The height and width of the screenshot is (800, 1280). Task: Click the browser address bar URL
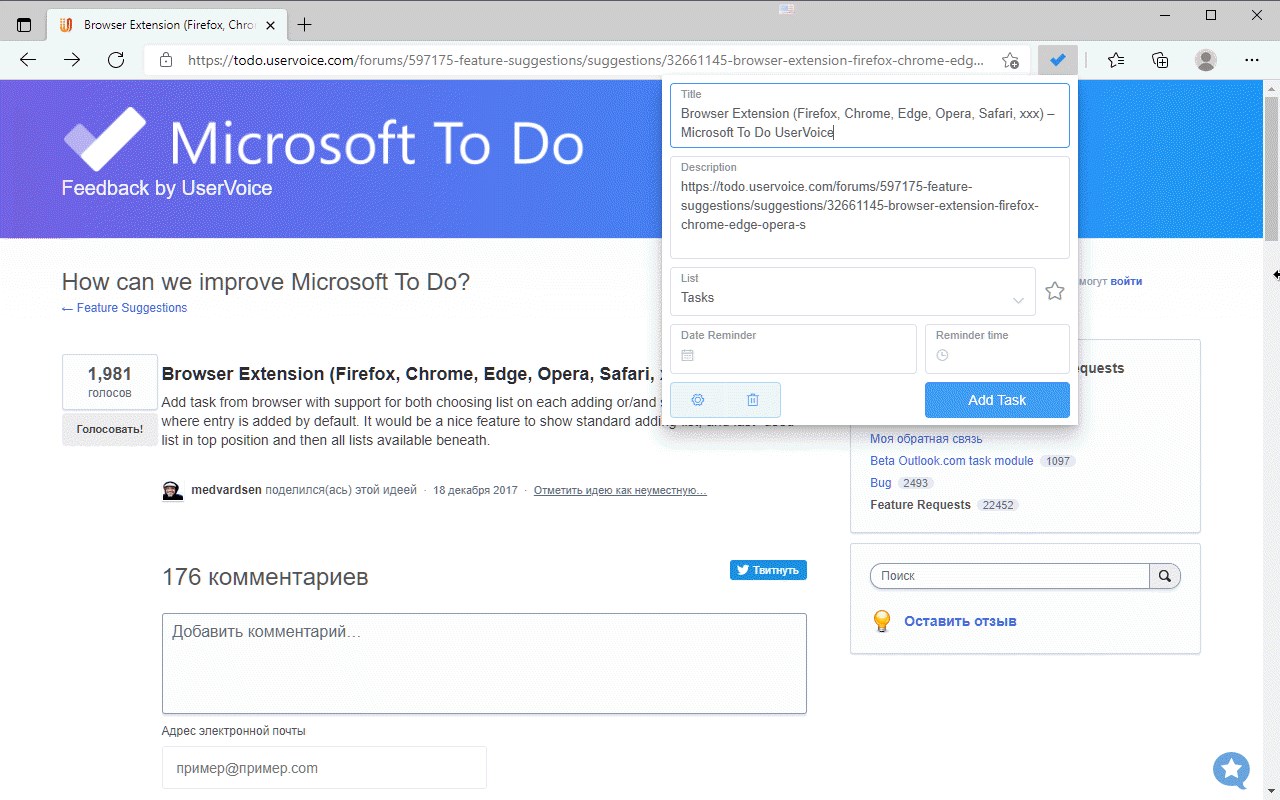coord(586,60)
